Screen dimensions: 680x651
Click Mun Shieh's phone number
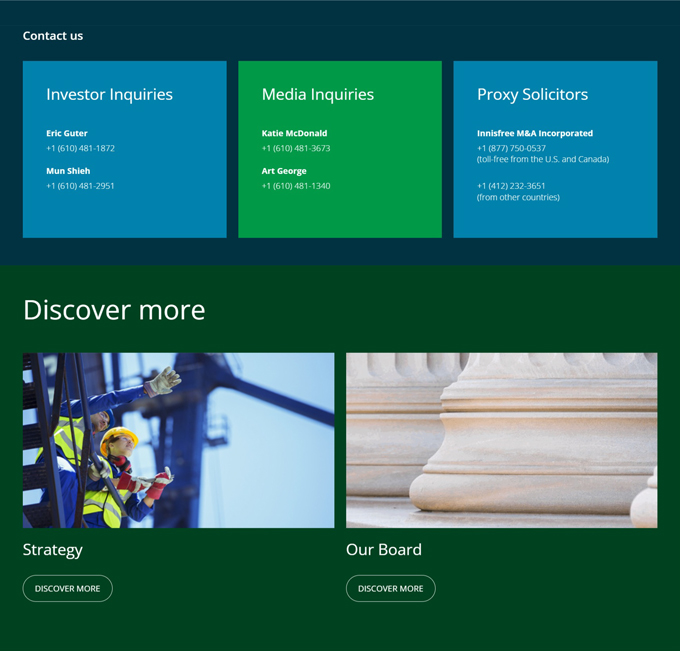click(80, 186)
